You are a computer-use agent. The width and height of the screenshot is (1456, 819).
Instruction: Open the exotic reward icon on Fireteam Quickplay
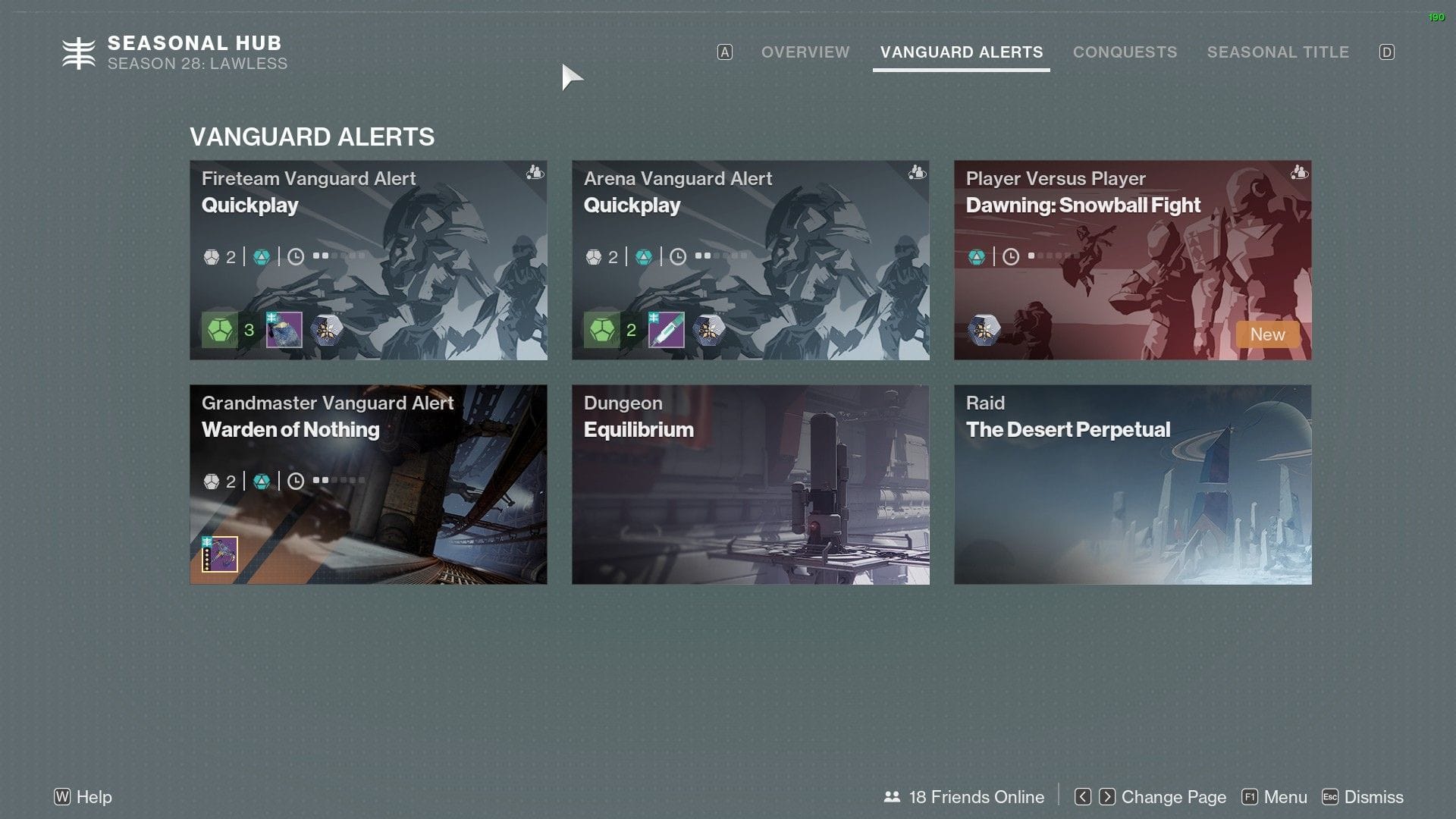pos(328,329)
